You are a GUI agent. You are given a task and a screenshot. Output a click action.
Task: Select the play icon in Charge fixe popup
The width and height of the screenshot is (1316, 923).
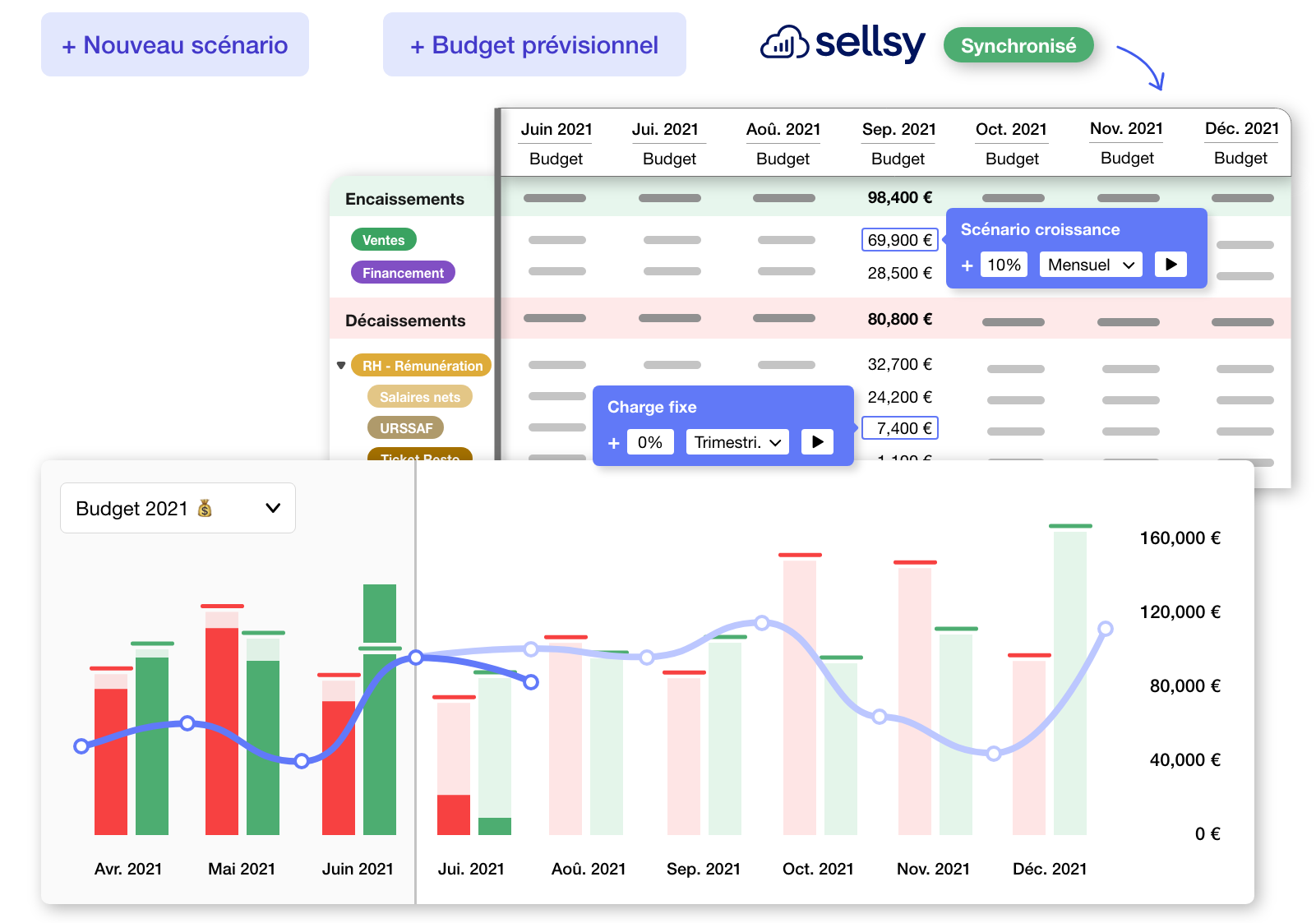[x=817, y=441]
